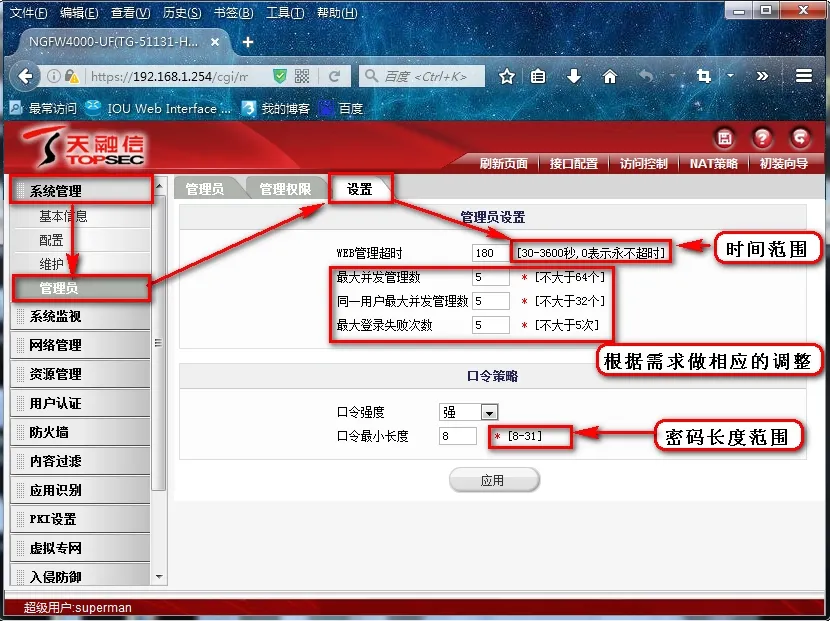Open 维护 in the sidebar

pyautogui.click(x=51, y=264)
